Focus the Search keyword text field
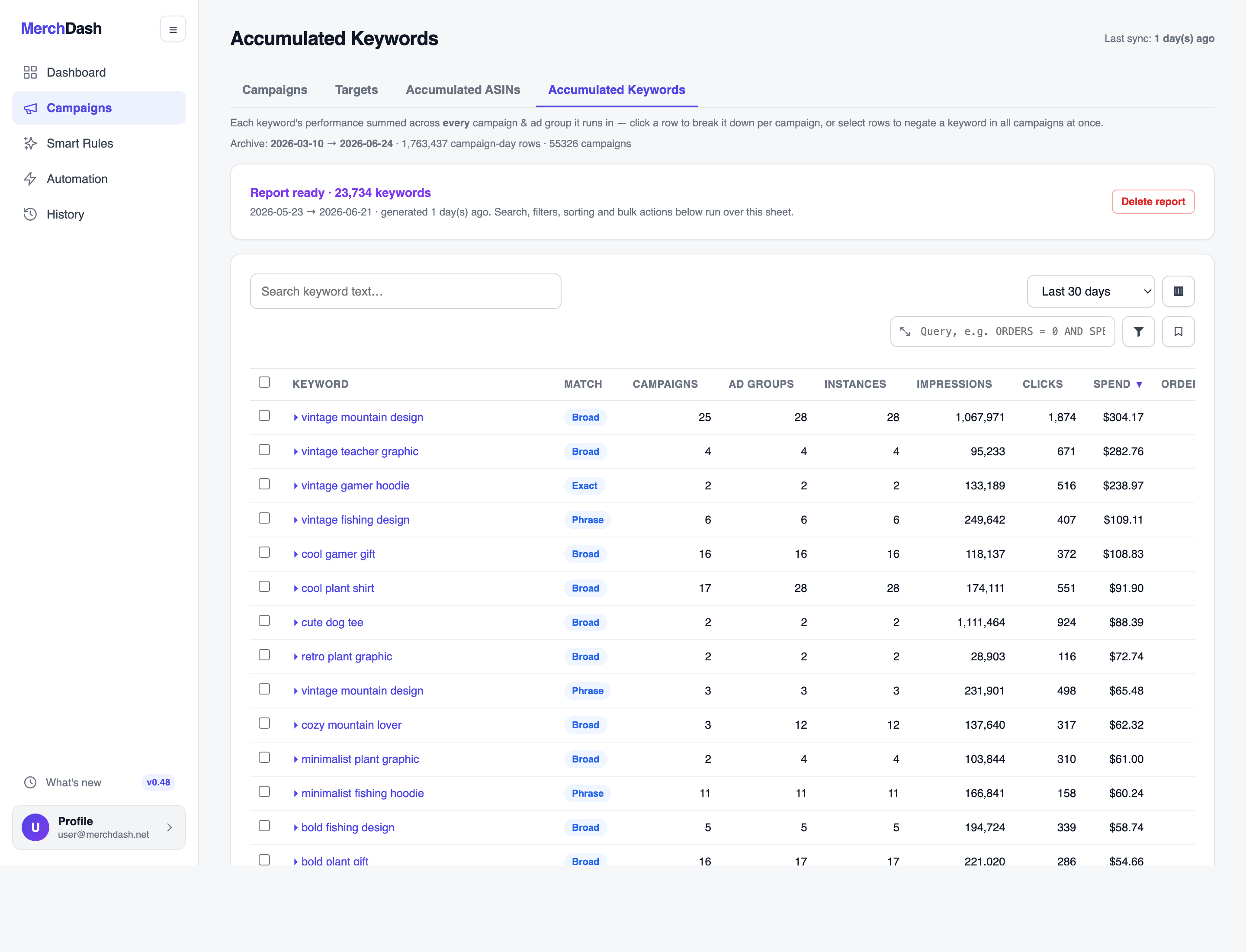The image size is (1246, 952). click(406, 291)
